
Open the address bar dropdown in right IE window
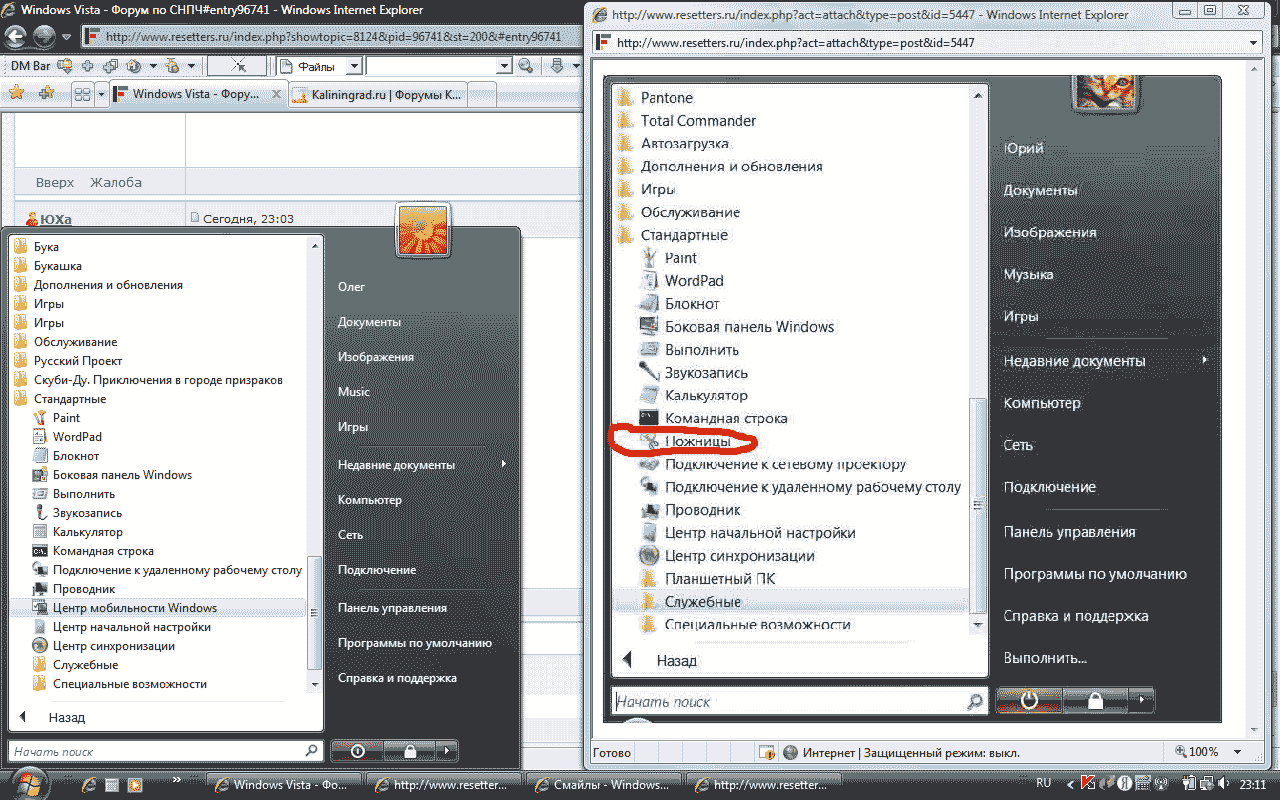[1253, 43]
